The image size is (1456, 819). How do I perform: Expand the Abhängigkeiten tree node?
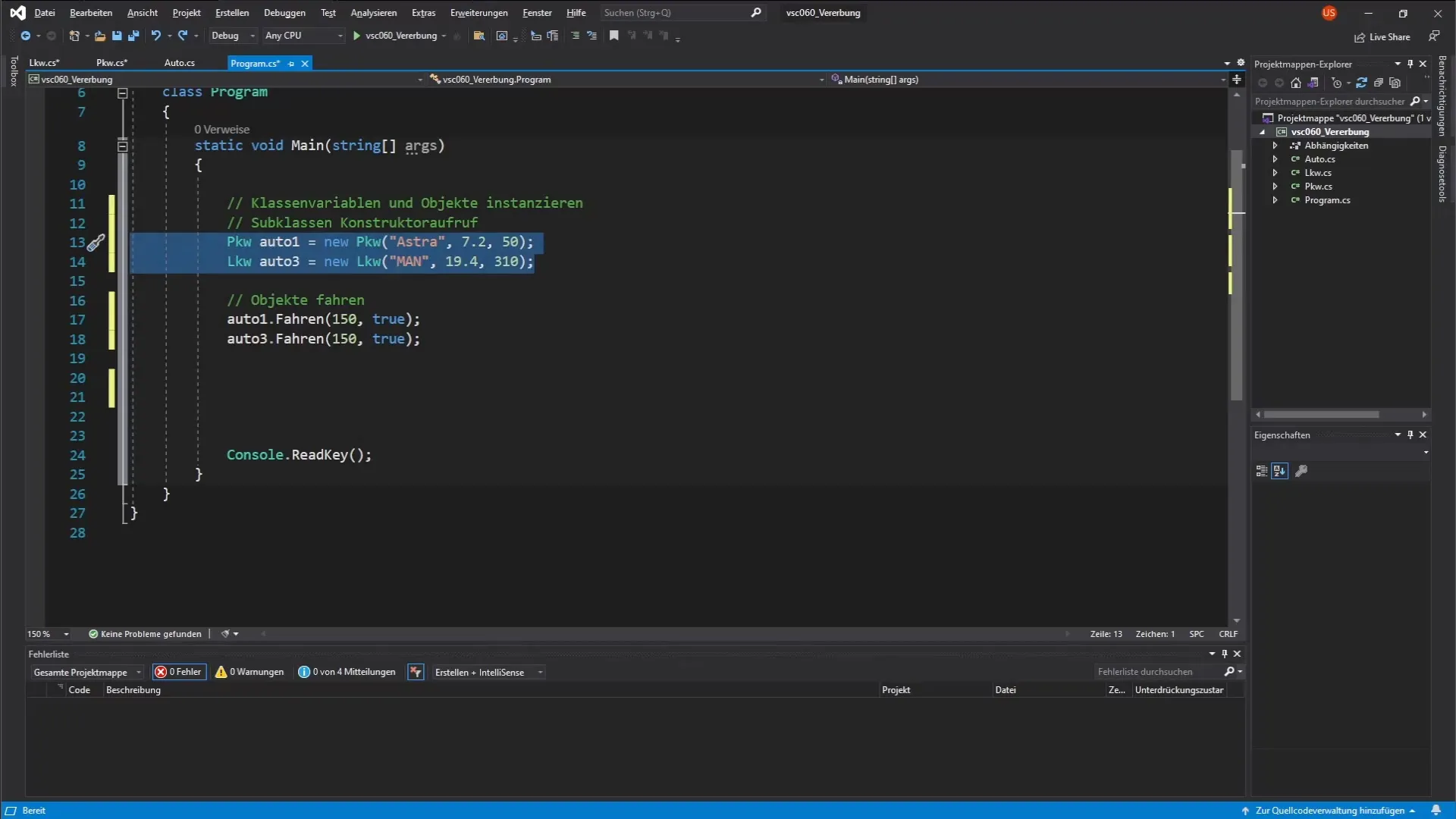[x=1276, y=146]
